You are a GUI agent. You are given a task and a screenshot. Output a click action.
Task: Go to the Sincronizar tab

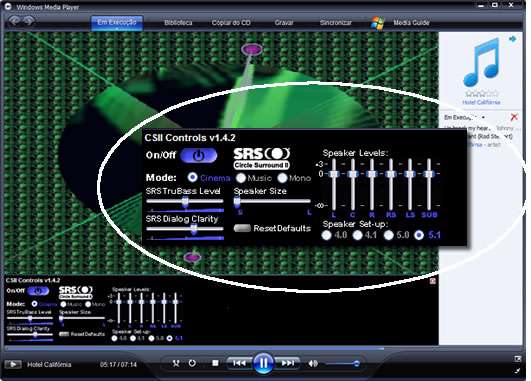[336, 23]
